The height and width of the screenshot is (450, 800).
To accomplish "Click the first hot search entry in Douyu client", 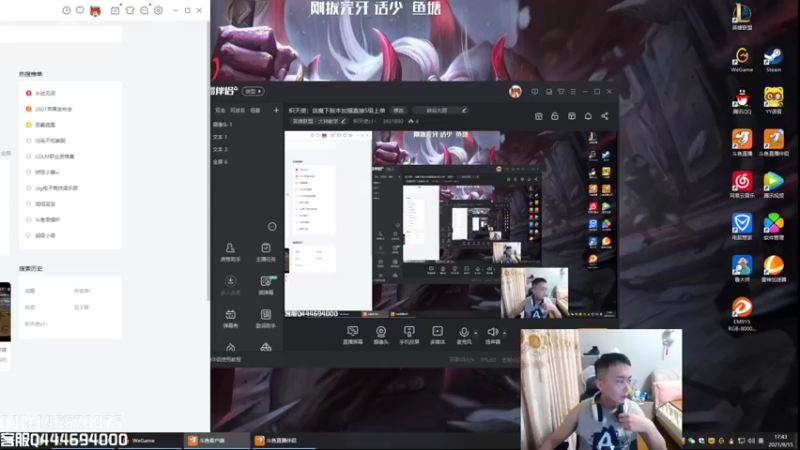I will [x=45, y=93].
